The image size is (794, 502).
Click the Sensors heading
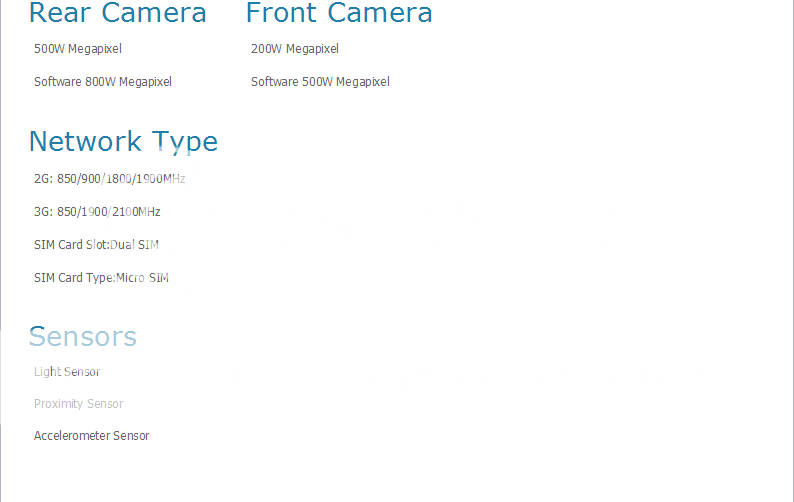point(83,336)
